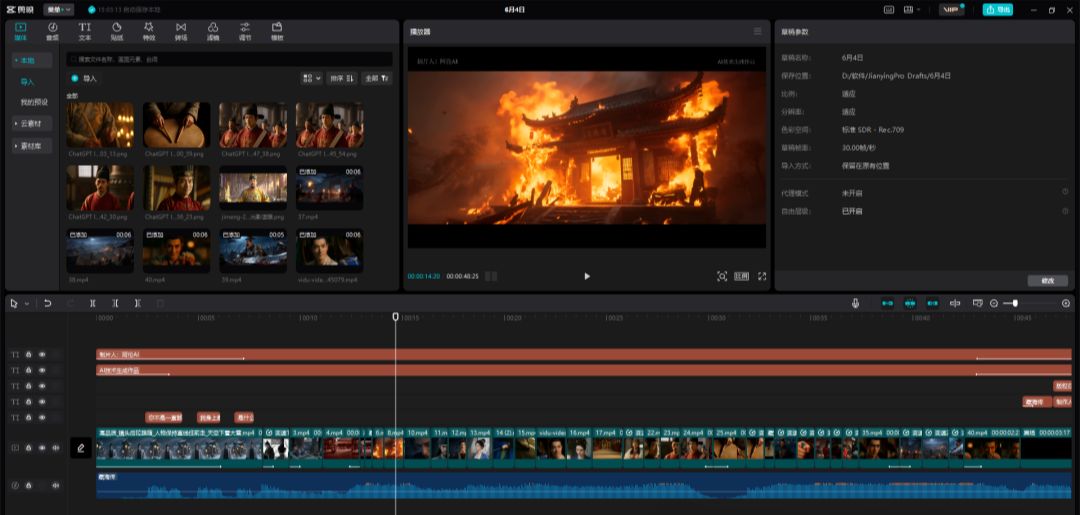Click the 导入 import button with plus icon
The width and height of the screenshot is (1080, 515).
(84, 78)
